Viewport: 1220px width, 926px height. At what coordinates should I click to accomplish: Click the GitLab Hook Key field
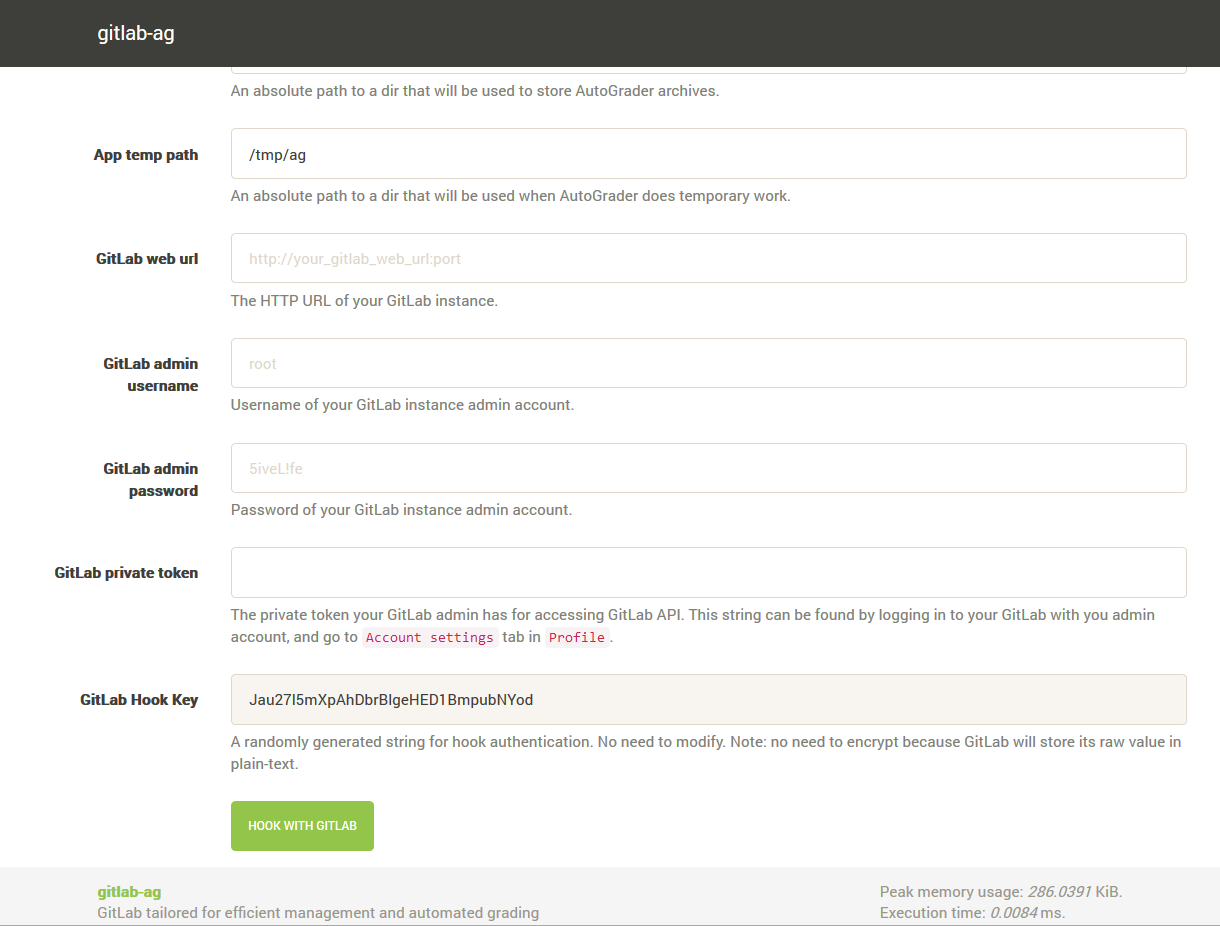708,699
